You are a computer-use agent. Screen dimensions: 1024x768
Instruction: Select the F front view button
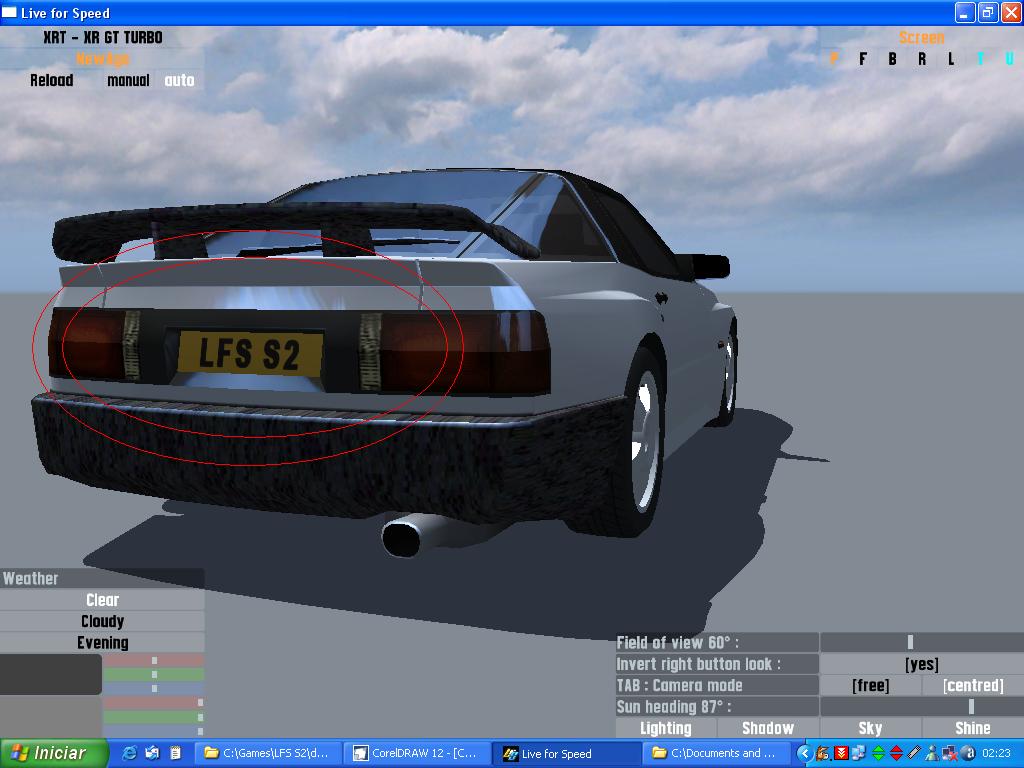click(x=863, y=59)
